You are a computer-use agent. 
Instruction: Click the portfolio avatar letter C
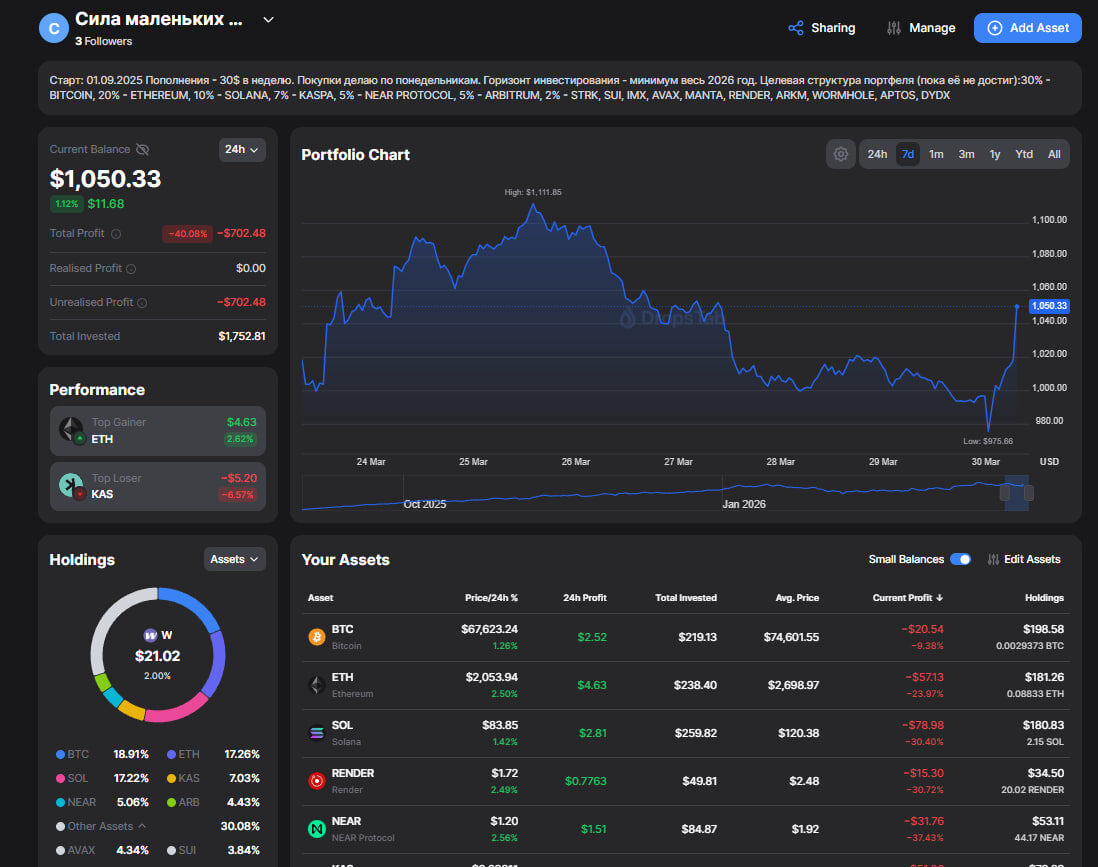[54, 28]
